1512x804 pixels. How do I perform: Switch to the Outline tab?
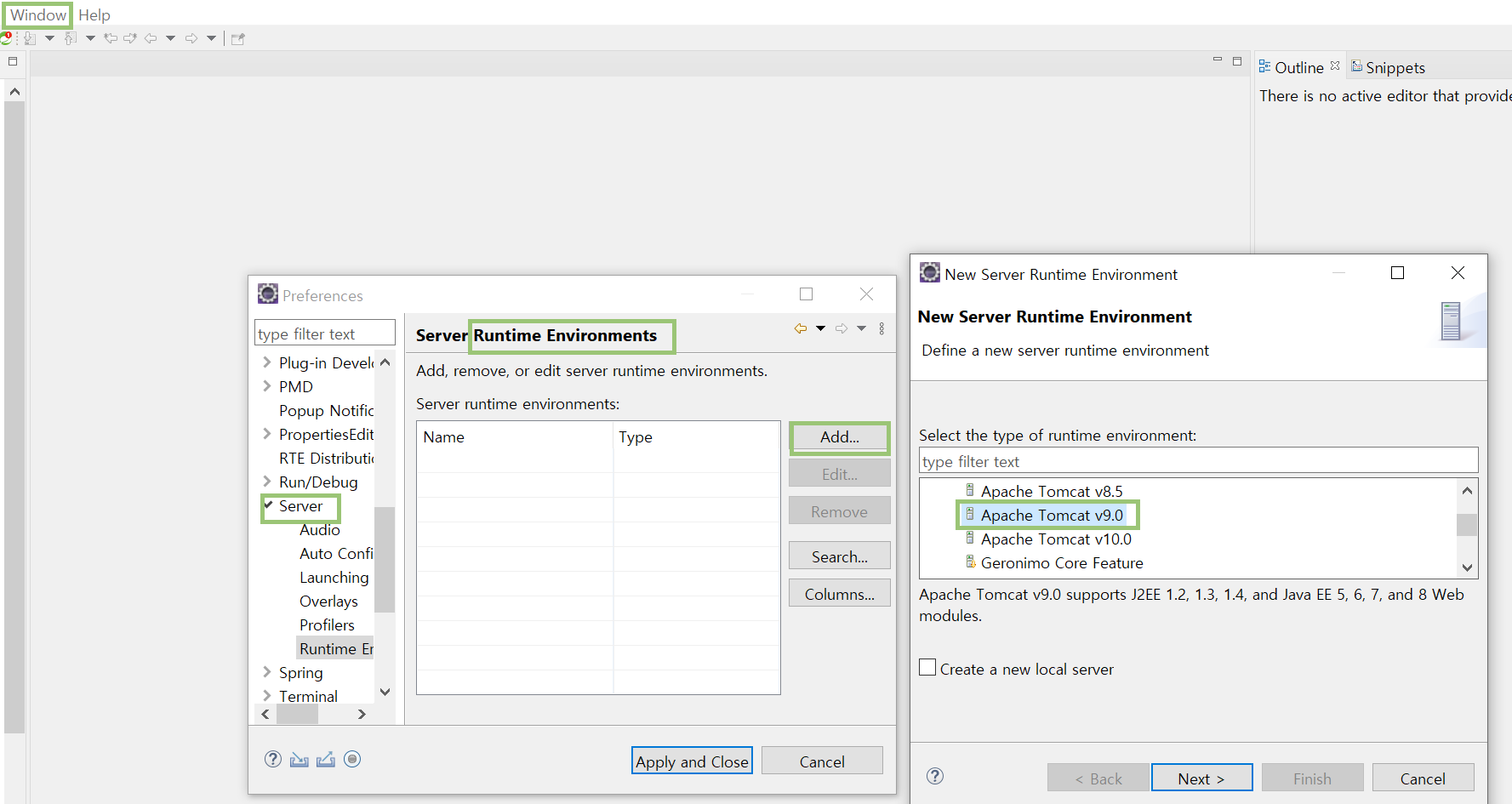1298,67
